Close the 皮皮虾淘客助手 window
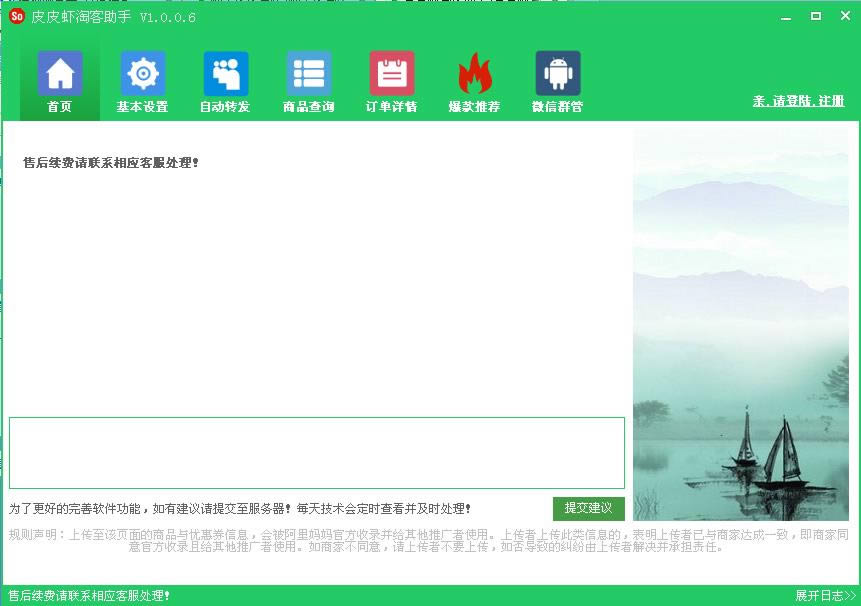Screen dimensions: 861x606 click(x=846, y=16)
